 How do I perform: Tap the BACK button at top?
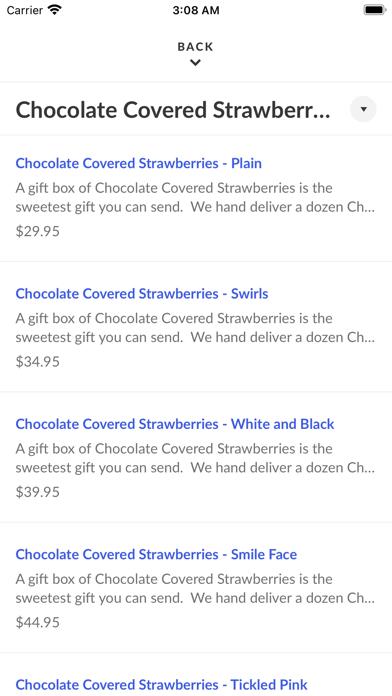point(195,47)
